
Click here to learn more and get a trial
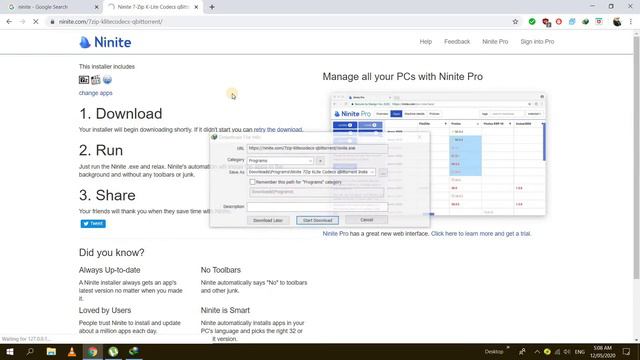tap(481, 234)
